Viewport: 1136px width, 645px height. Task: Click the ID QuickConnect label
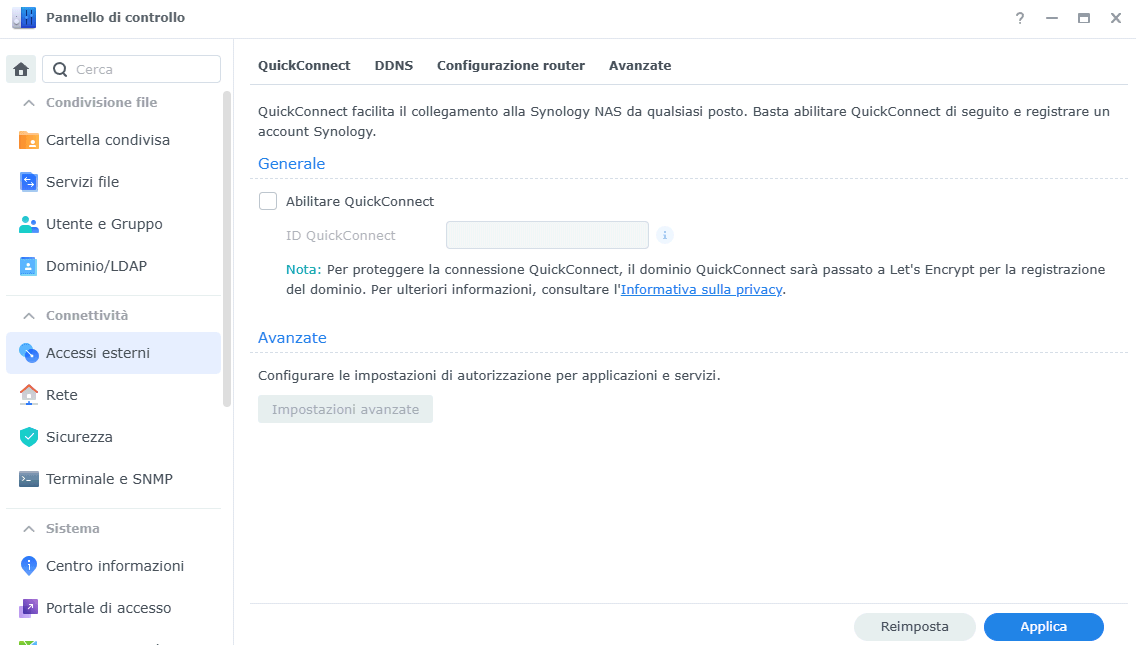point(341,236)
